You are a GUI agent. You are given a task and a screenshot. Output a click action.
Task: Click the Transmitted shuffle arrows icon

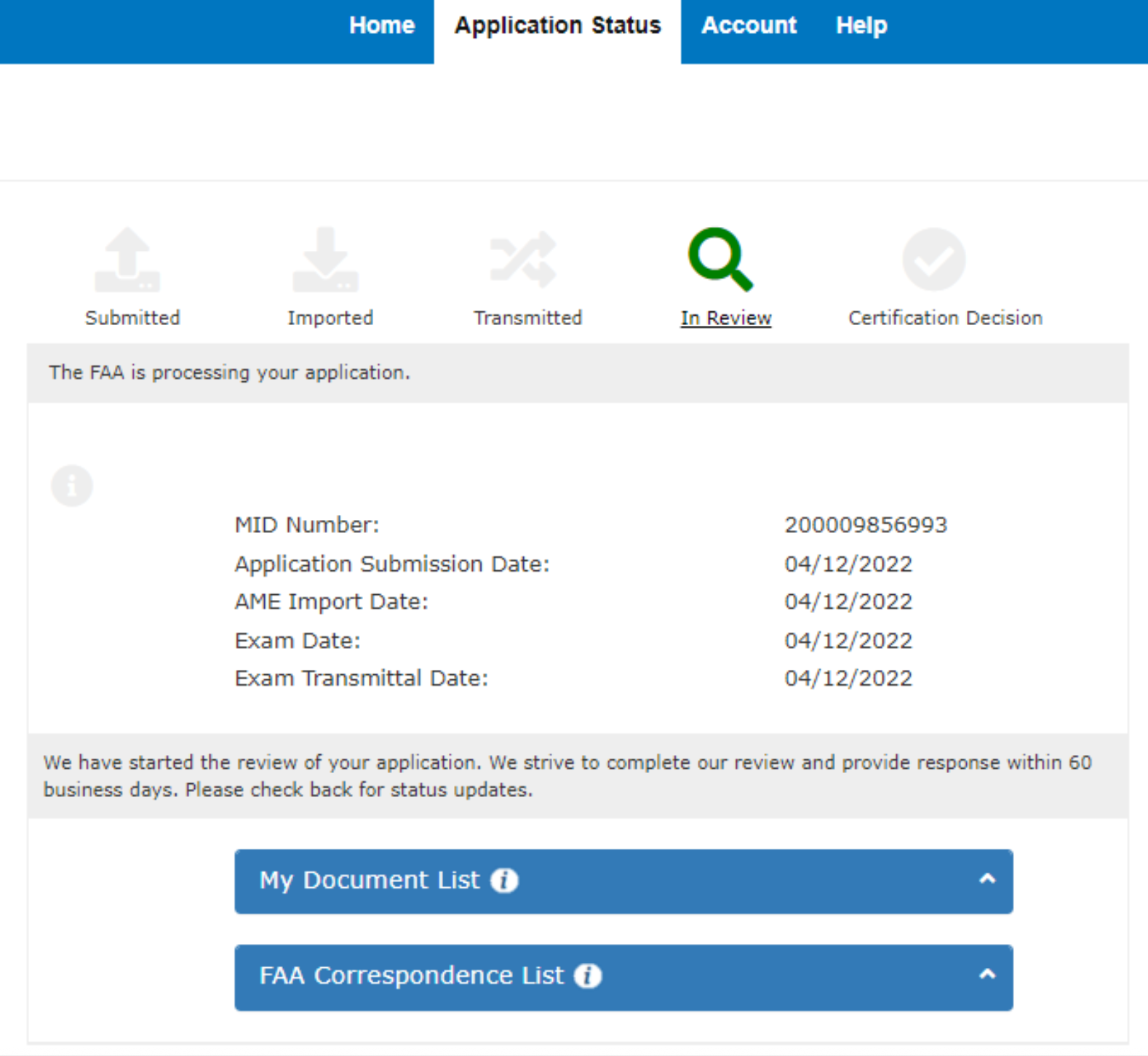click(x=523, y=260)
